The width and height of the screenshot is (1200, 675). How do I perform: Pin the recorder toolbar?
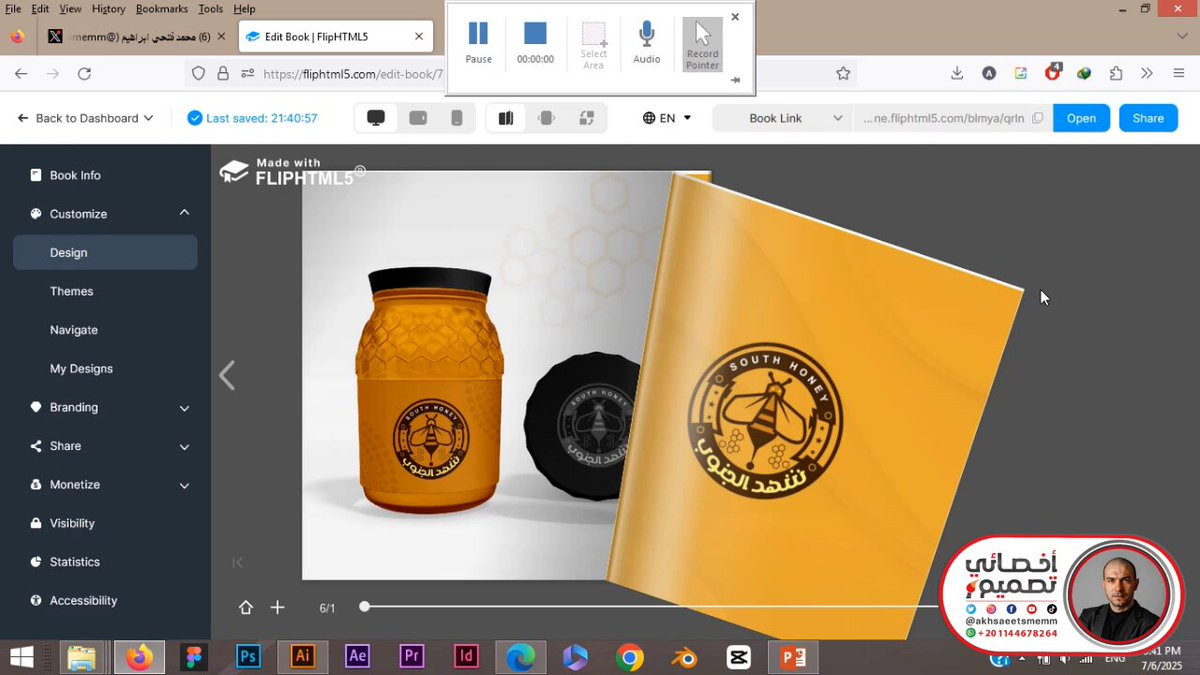[735, 80]
